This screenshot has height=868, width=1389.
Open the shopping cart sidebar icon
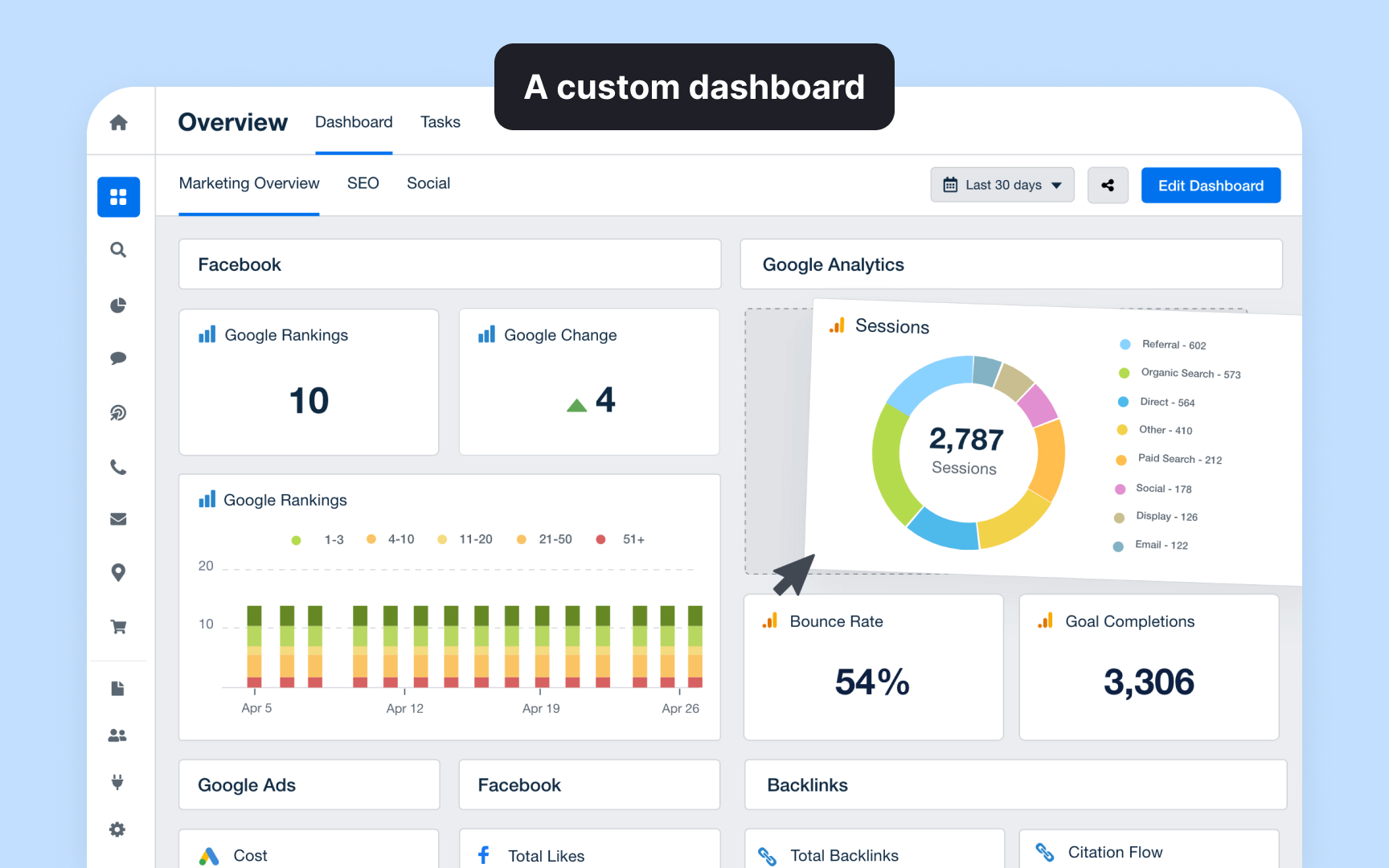[x=118, y=626]
